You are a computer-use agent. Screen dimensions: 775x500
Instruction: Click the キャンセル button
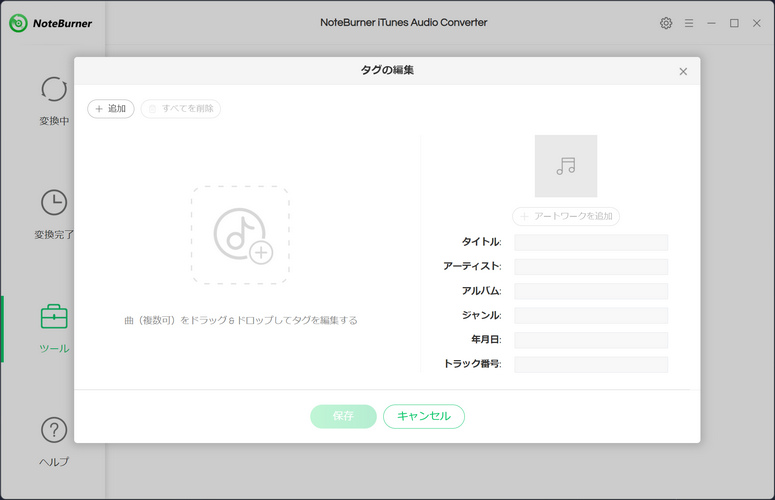point(424,416)
